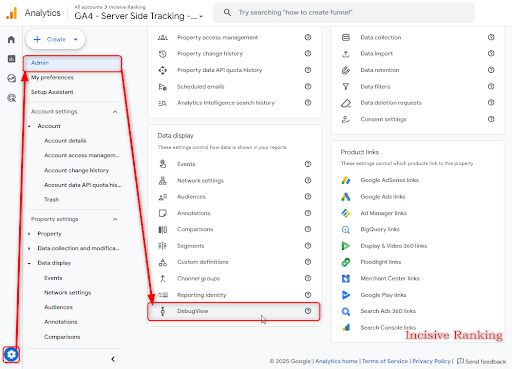Click the Floodlight links icon
The image size is (512, 369).
coord(346,262)
